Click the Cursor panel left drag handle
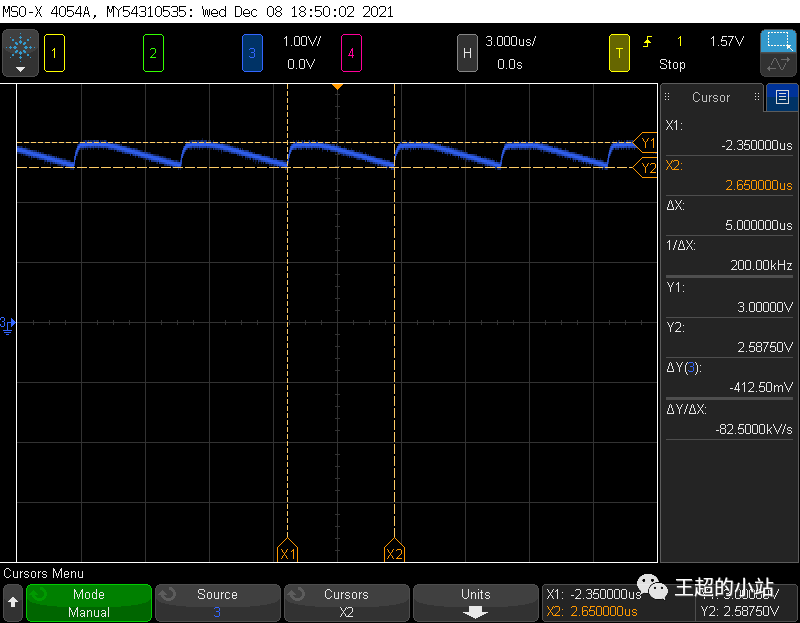Viewport: 800px width, 623px height. pos(667,96)
